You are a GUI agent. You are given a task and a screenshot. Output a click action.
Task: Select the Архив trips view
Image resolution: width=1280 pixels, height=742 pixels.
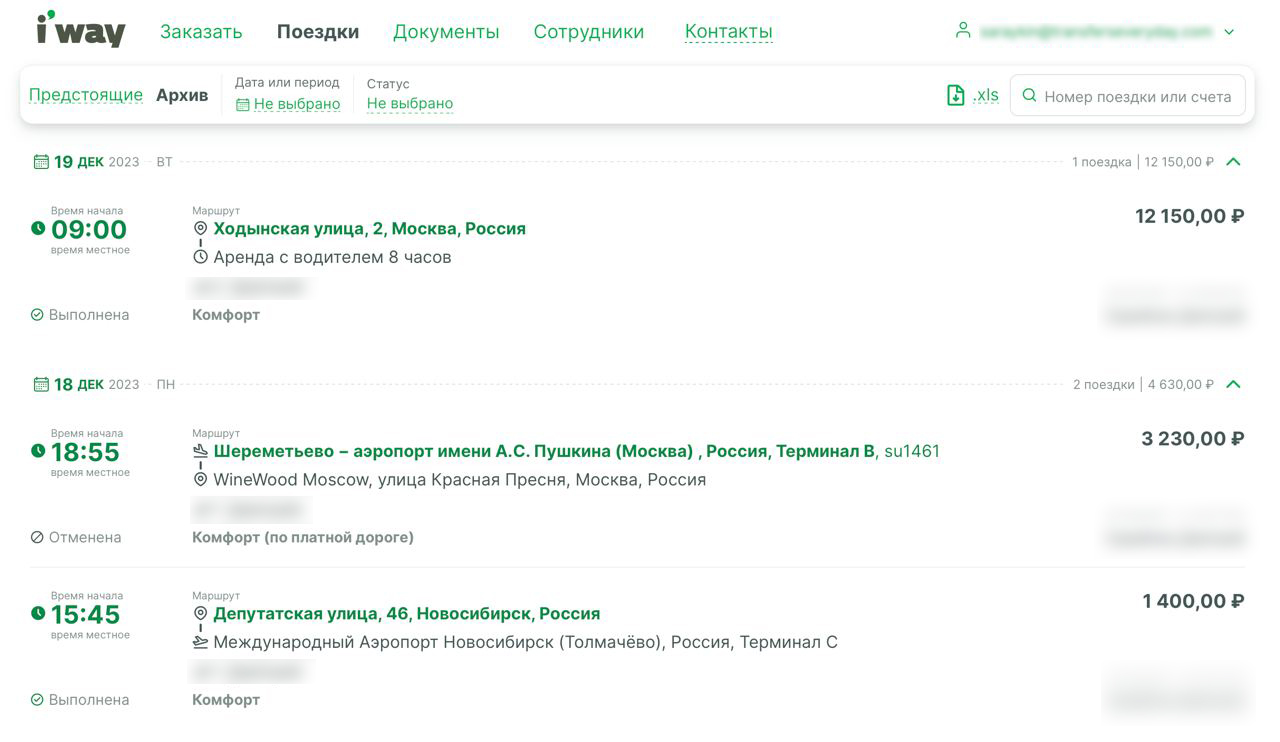182,95
